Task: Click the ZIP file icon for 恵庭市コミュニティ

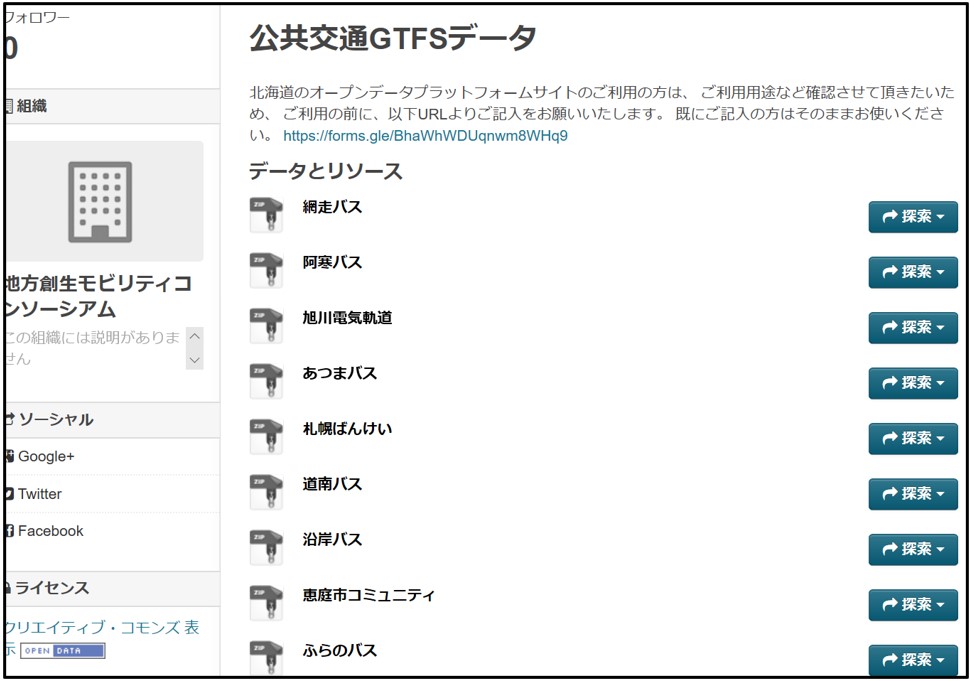Action: pos(266,602)
